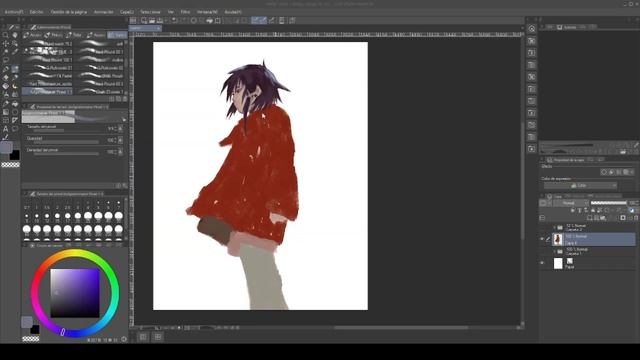This screenshot has width=640, height=360.
Task: Select the Pen tool
Action: 5,69
